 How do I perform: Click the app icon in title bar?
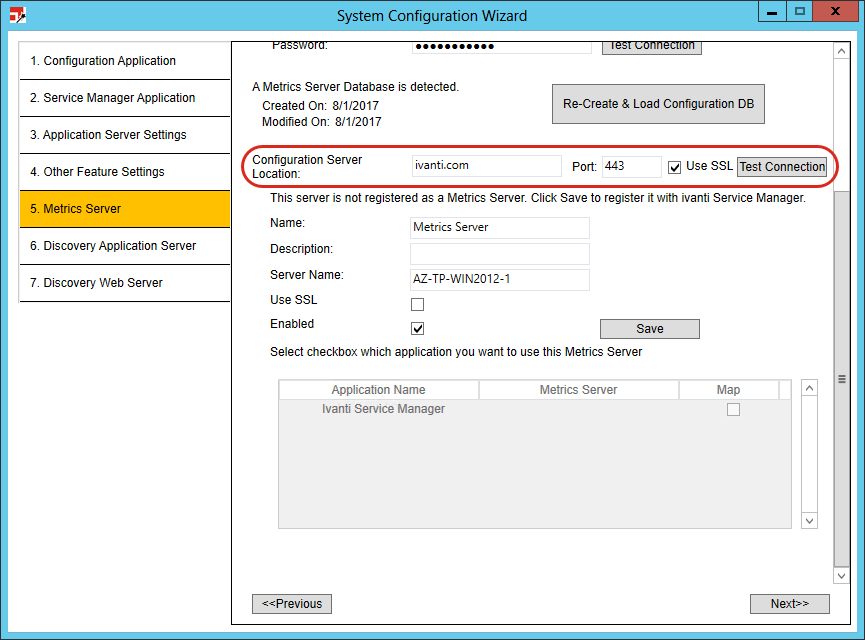pyautogui.click(x=16, y=15)
